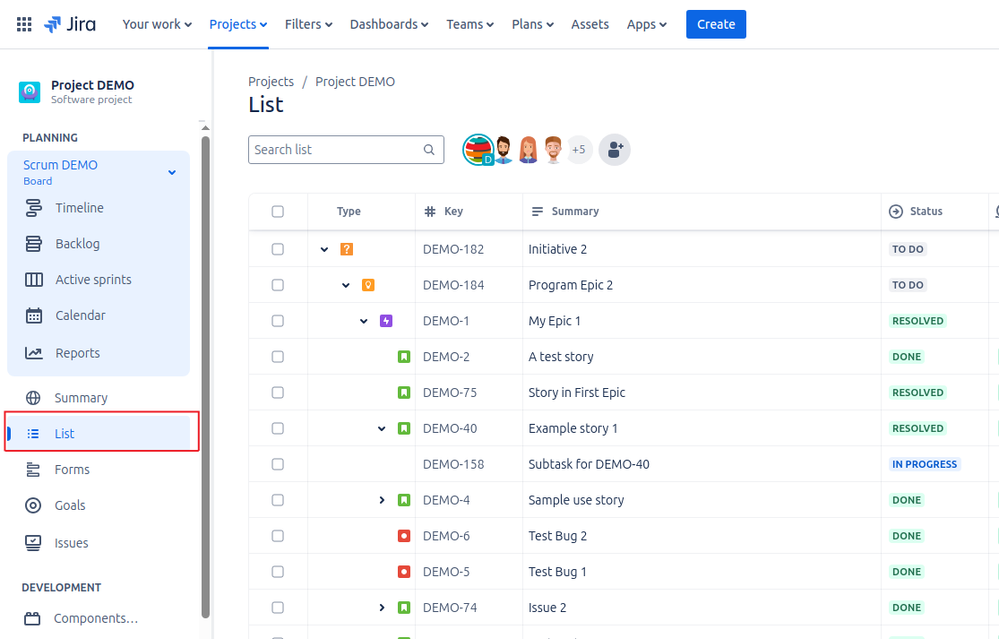The image size is (999, 639).
Task: Check the box for DEMO-40
Action: [278, 428]
